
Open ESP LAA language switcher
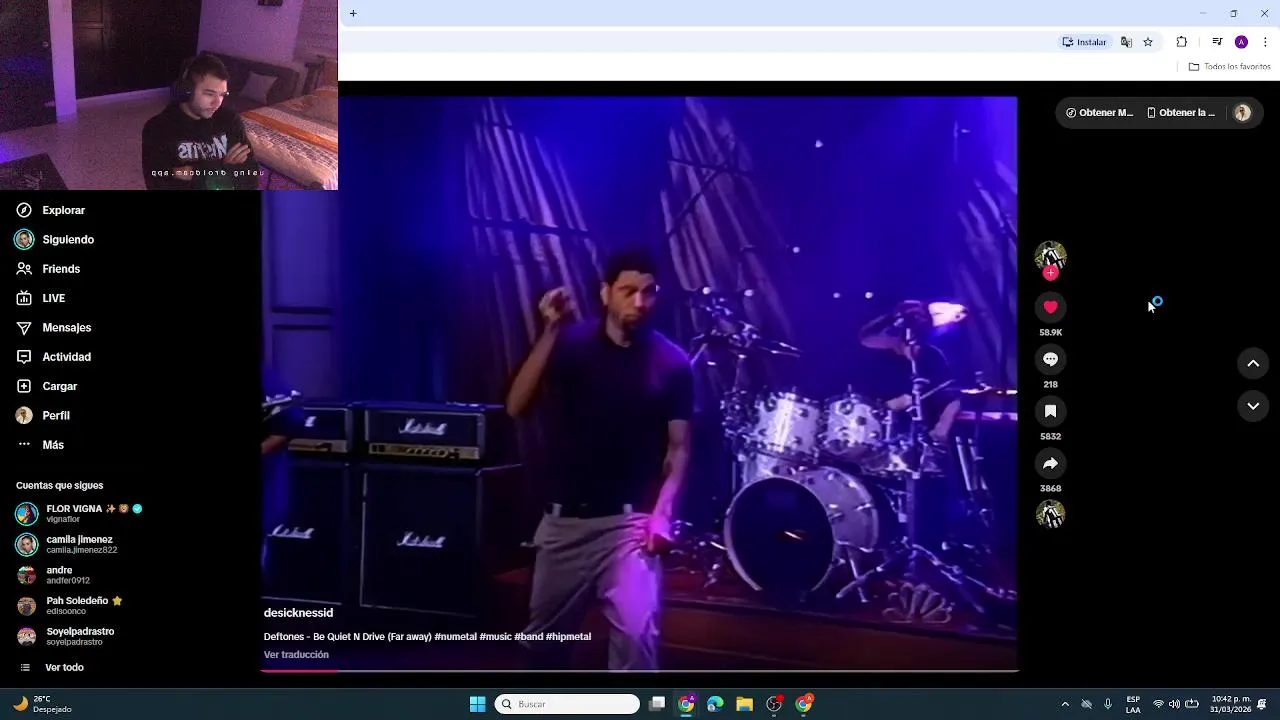click(x=1133, y=704)
